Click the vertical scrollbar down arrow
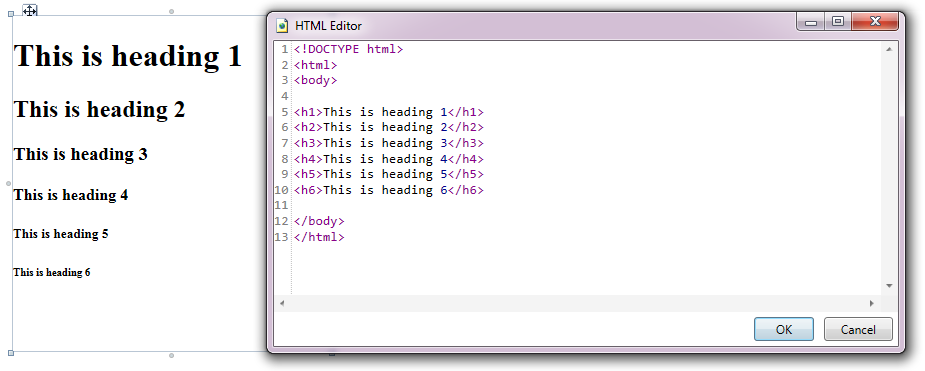 [889, 286]
